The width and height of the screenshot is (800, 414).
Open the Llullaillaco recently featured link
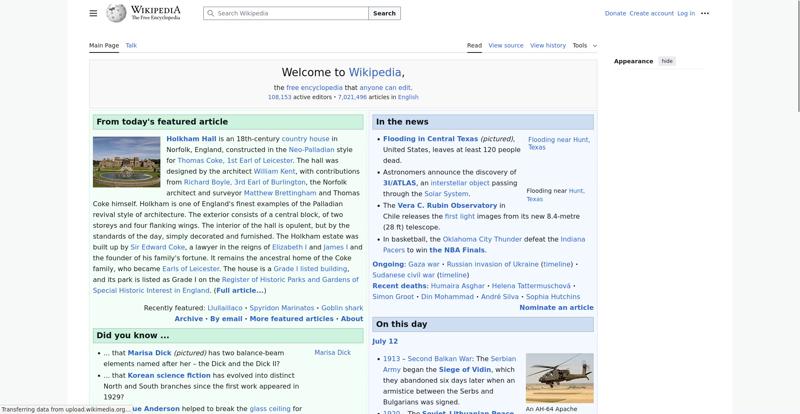(x=225, y=308)
